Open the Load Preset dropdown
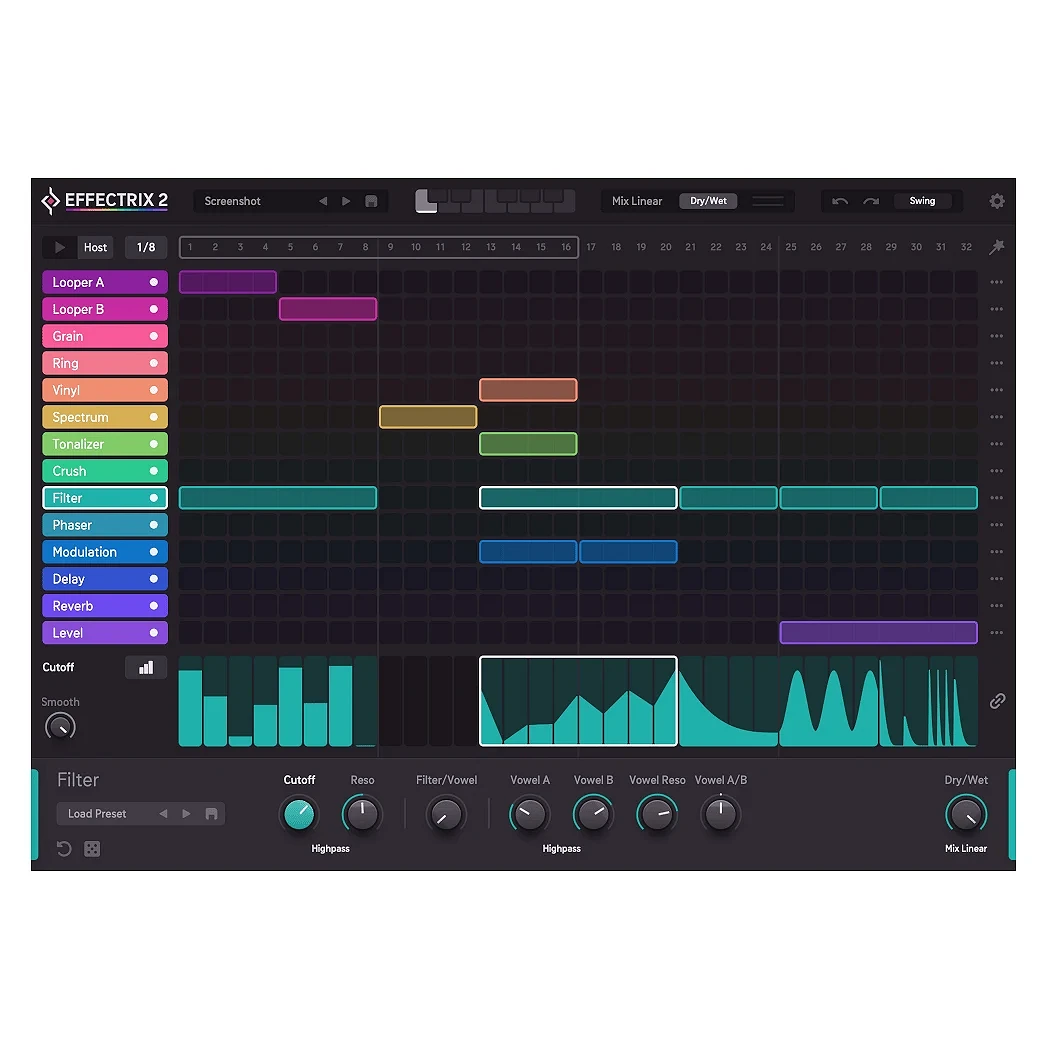The image size is (1048, 1048). (108, 813)
